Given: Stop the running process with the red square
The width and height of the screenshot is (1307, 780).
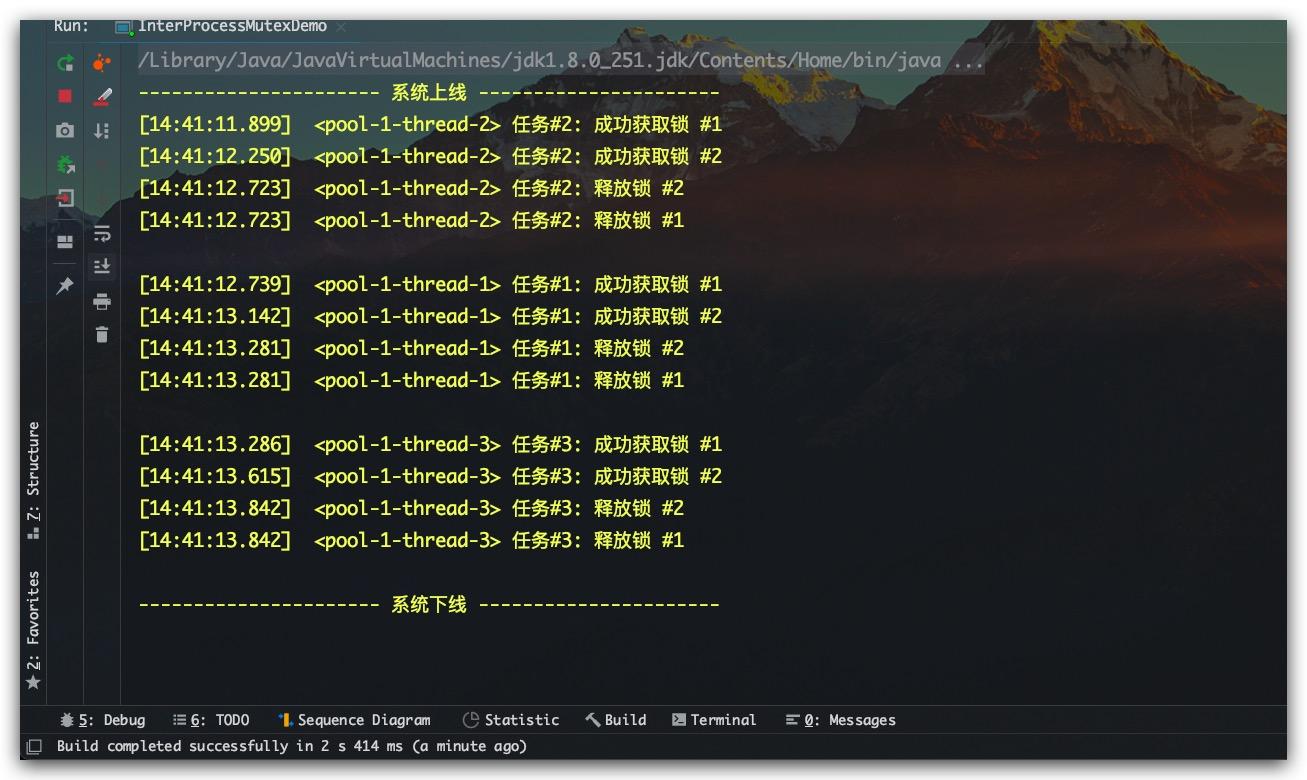Looking at the screenshot, I should [65, 96].
